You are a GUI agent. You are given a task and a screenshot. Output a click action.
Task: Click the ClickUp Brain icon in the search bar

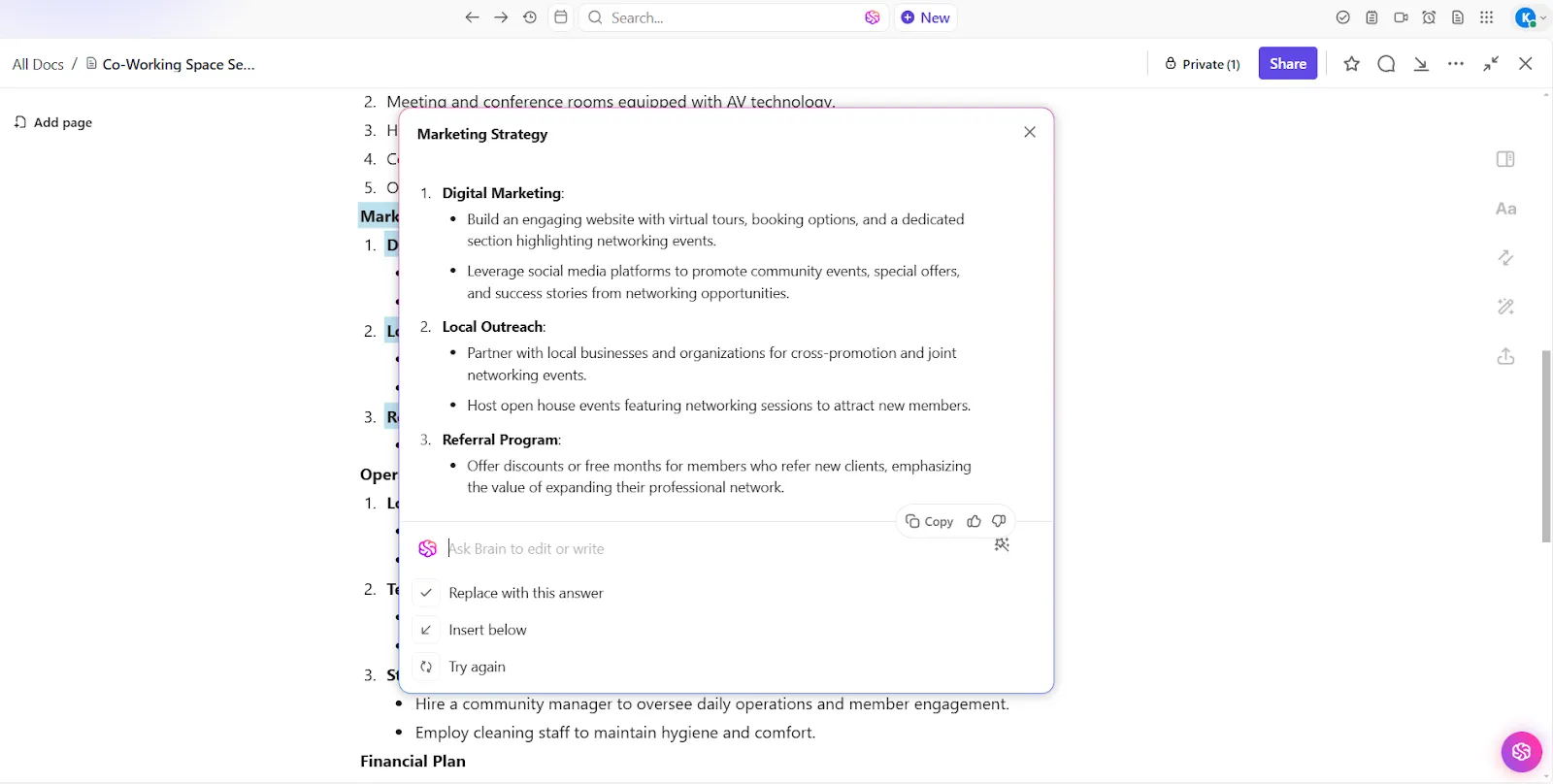873,17
